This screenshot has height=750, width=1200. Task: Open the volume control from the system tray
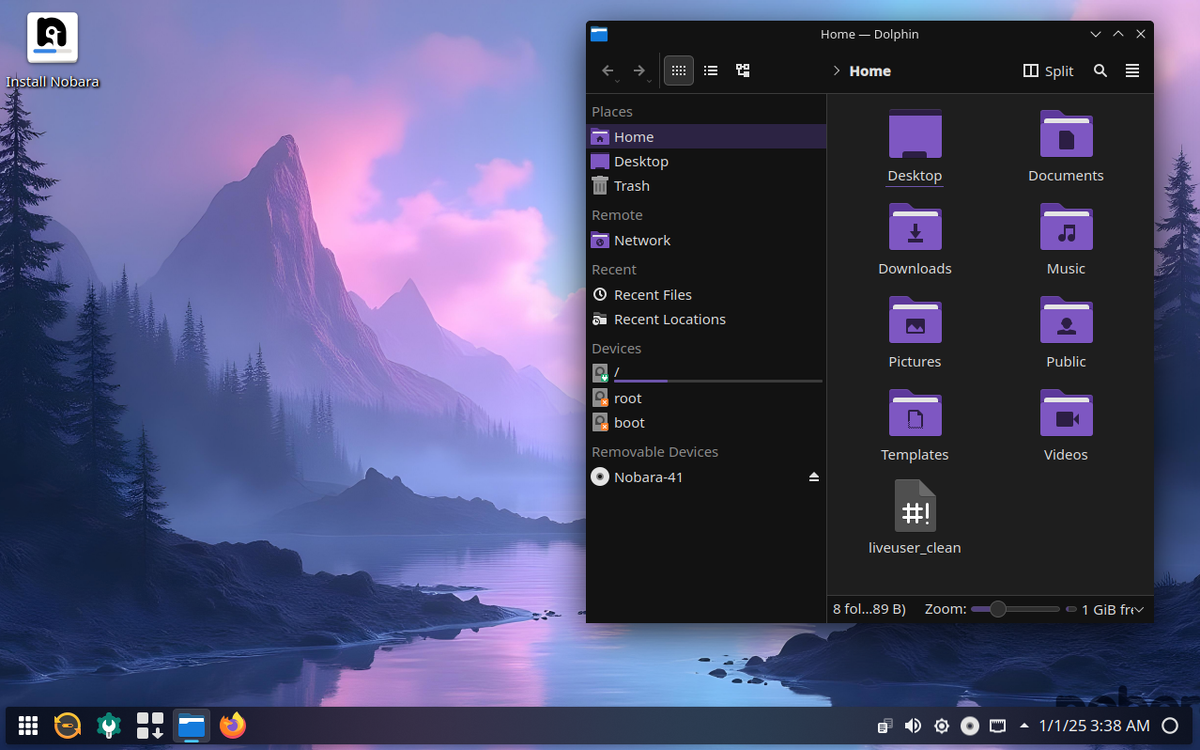click(x=913, y=725)
